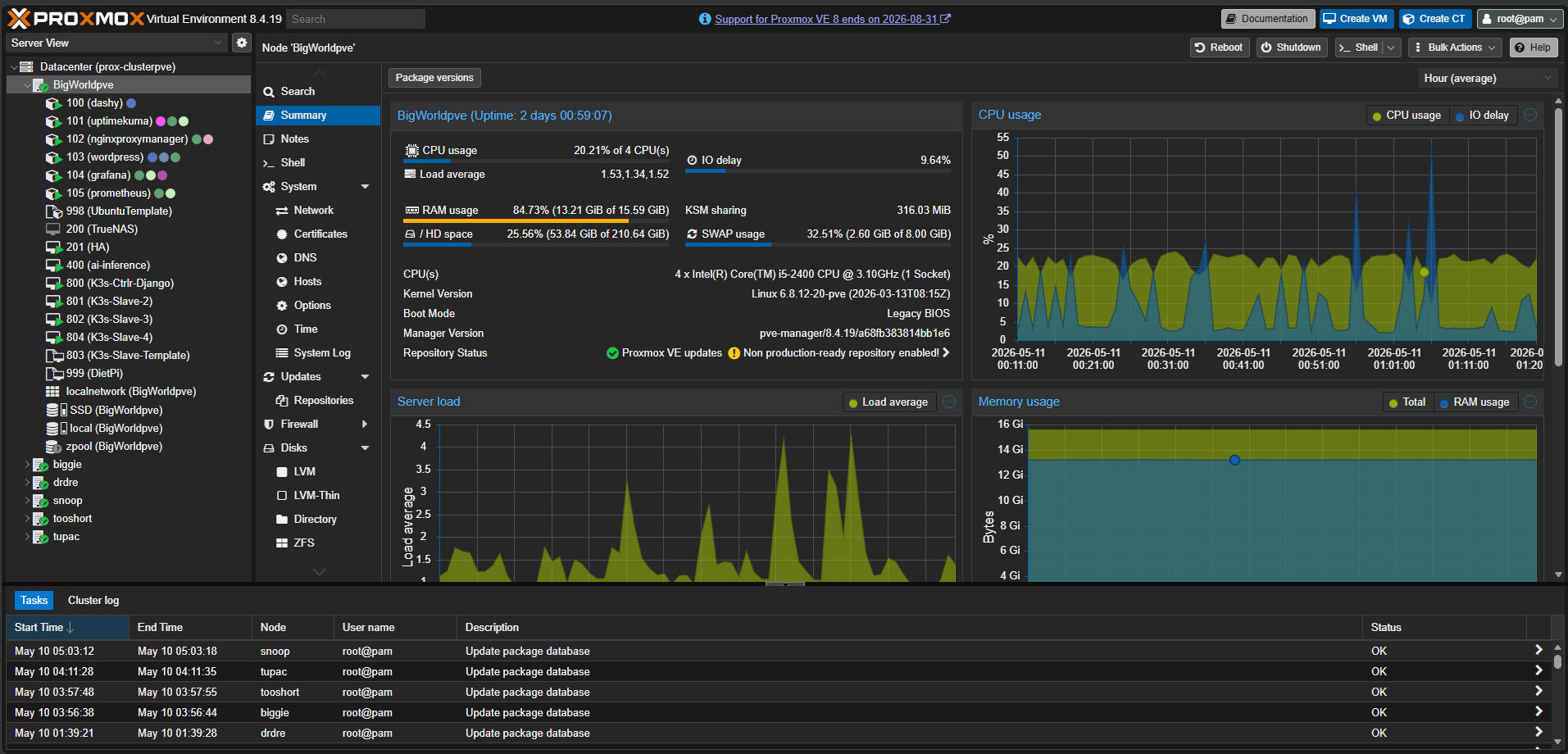The image size is (1568, 754).
Task: Click the Hosts globe icon
Action: click(x=282, y=282)
